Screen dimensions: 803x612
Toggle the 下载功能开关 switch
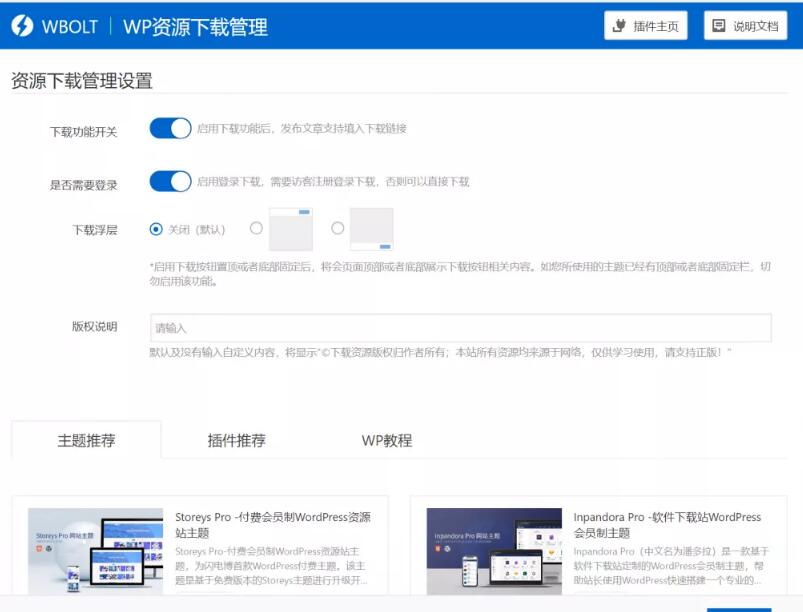click(x=170, y=129)
